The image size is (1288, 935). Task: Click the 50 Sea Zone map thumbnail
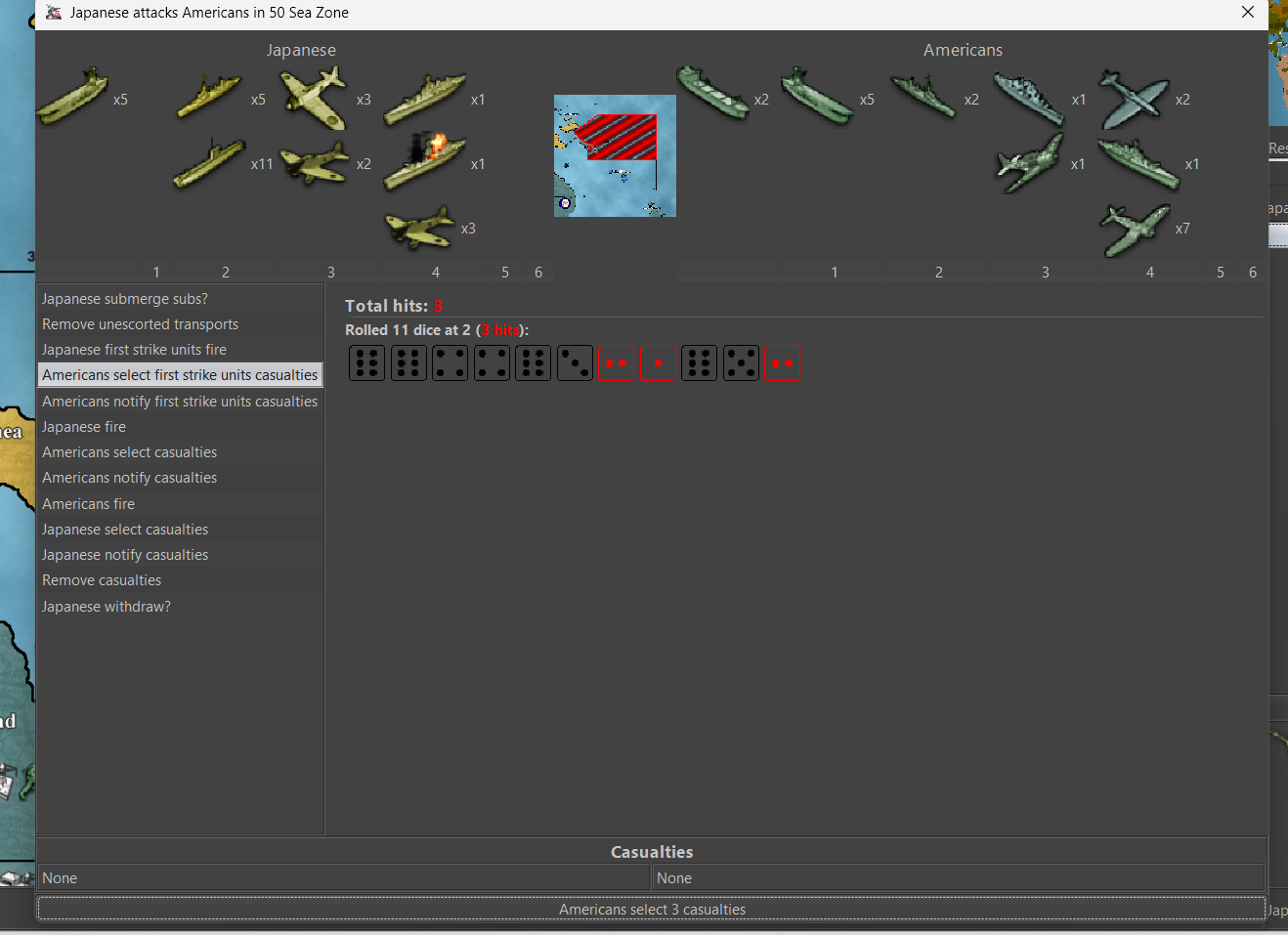click(615, 155)
